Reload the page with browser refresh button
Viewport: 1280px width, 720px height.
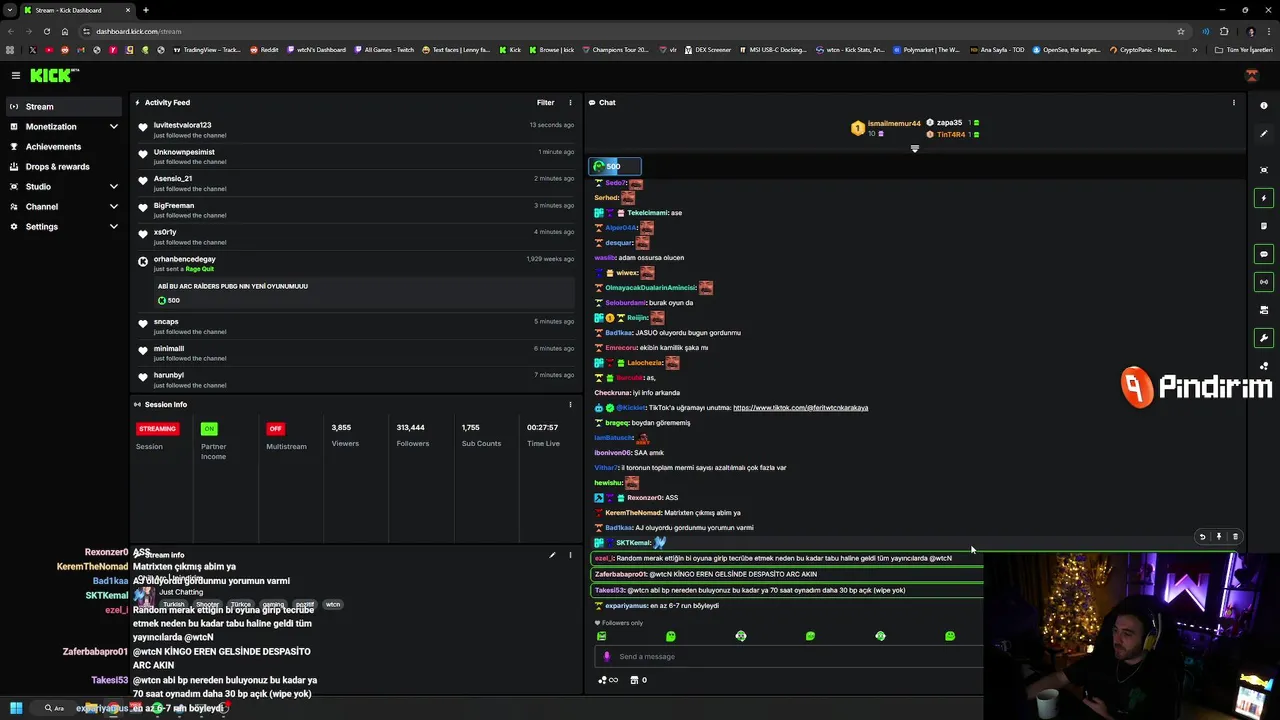click(46, 31)
